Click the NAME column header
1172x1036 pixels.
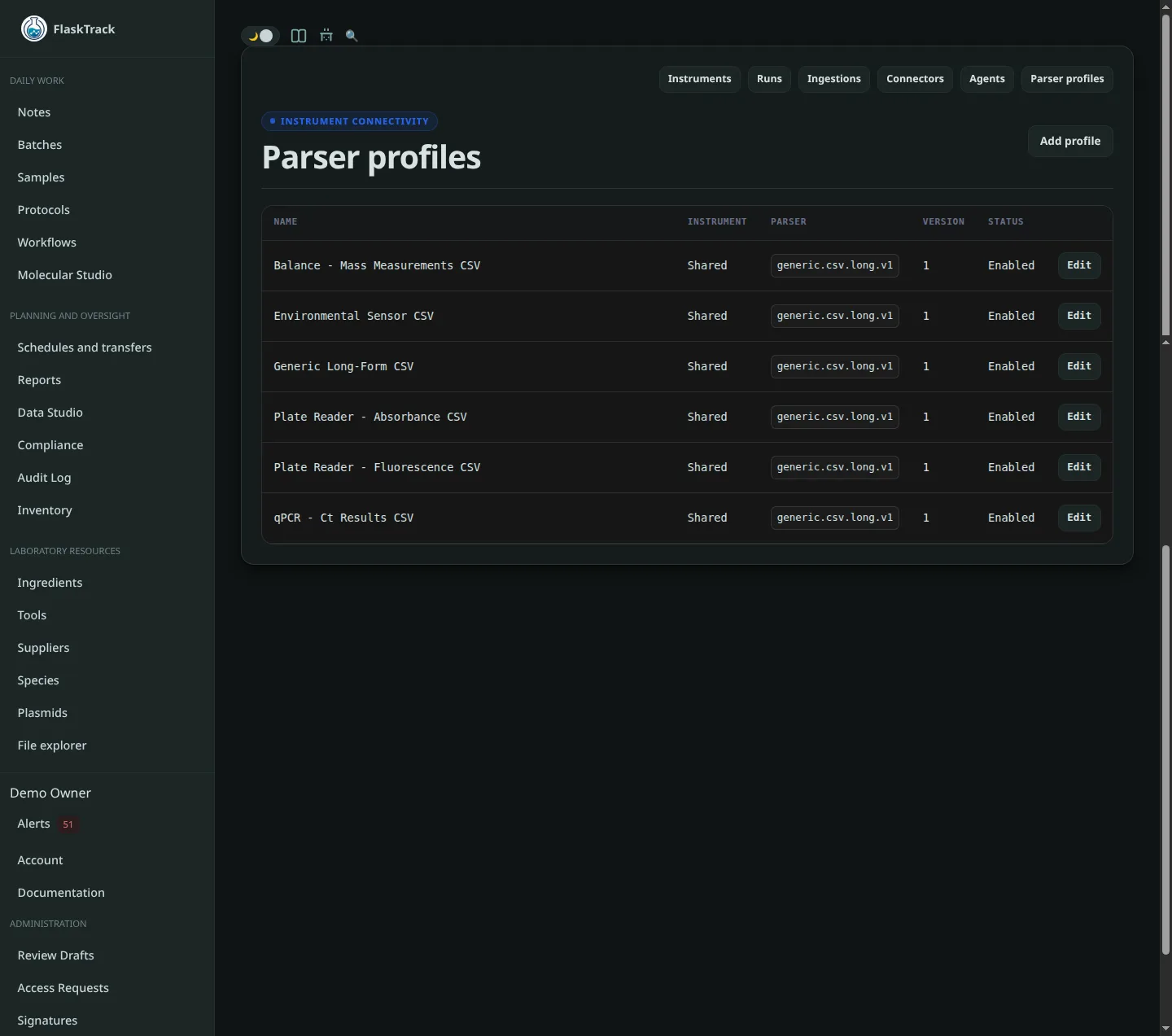coord(286,221)
